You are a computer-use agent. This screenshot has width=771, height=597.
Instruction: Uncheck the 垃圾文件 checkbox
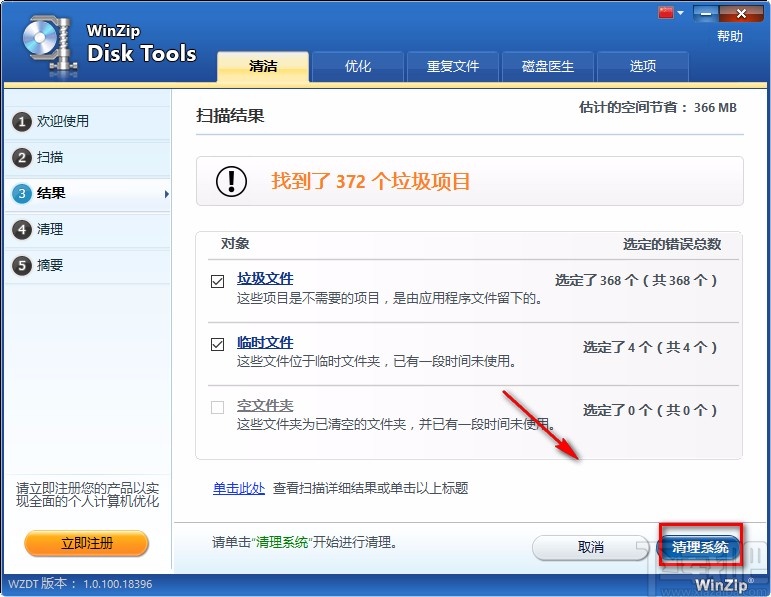tap(217, 281)
